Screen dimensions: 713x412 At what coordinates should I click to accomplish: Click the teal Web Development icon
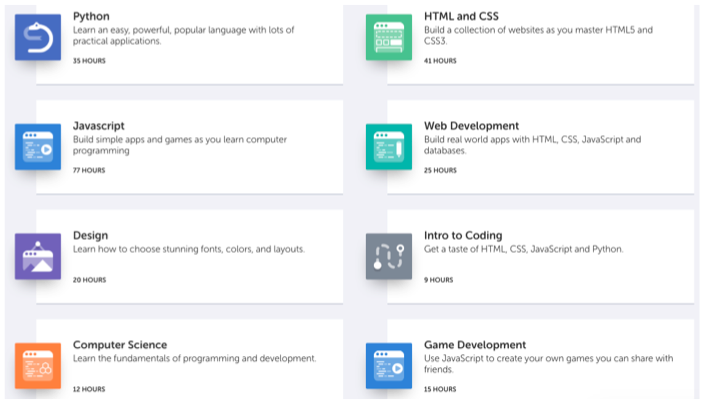pos(389,147)
